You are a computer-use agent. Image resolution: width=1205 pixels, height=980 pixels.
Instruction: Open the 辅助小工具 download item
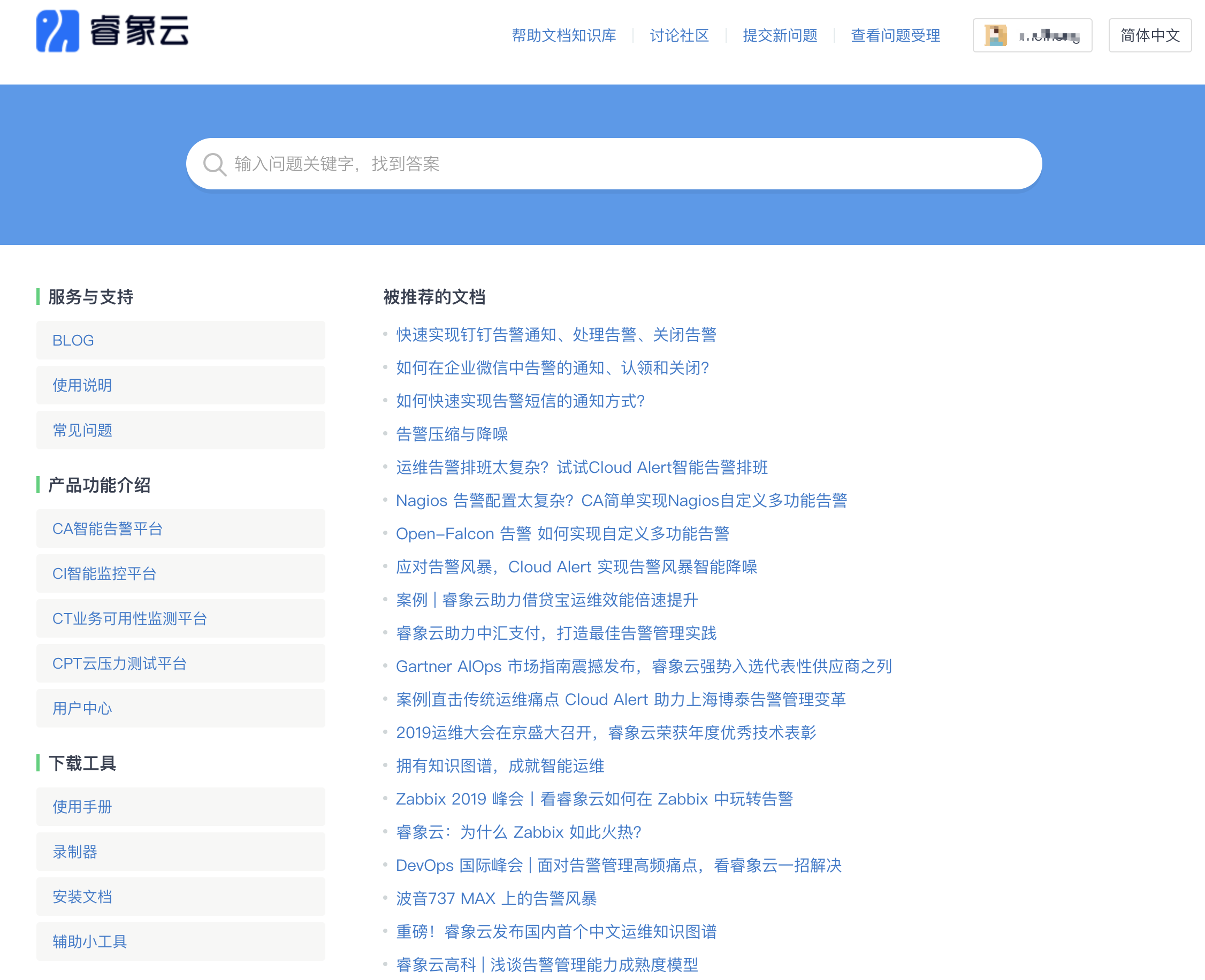[x=181, y=941]
